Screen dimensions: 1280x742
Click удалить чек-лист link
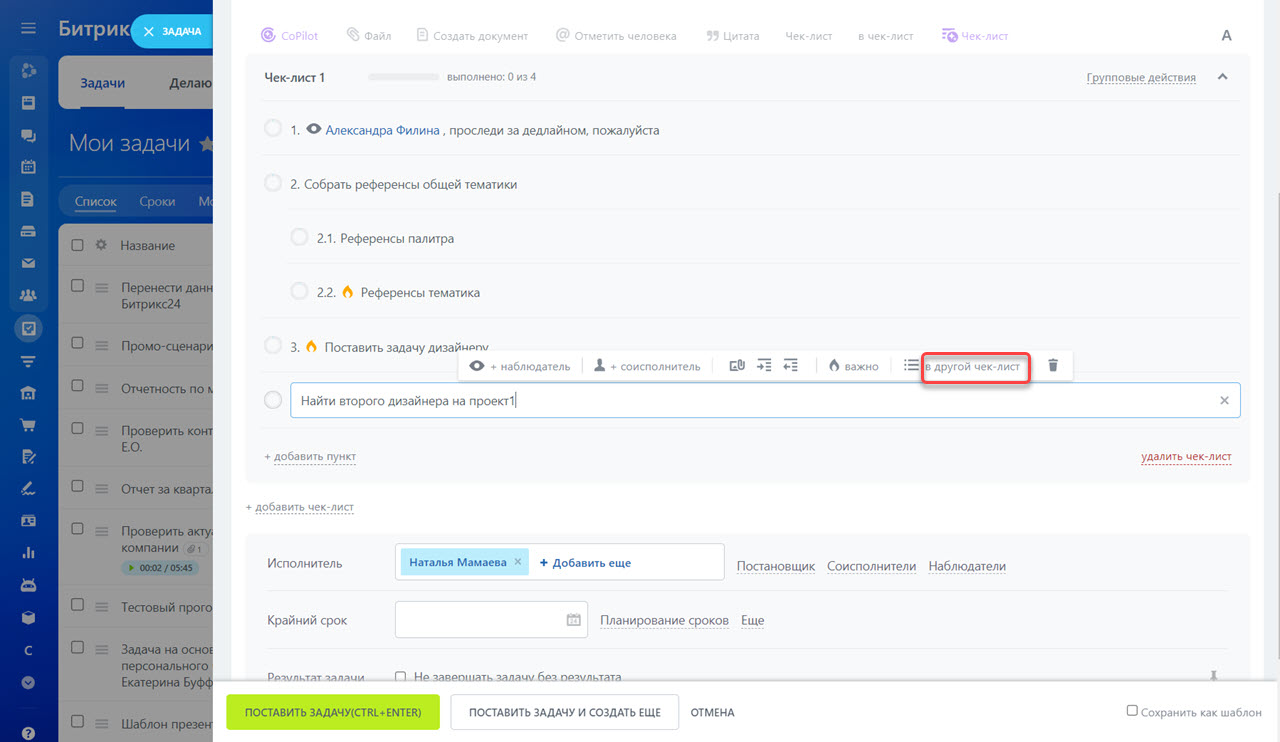click(x=1186, y=456)
